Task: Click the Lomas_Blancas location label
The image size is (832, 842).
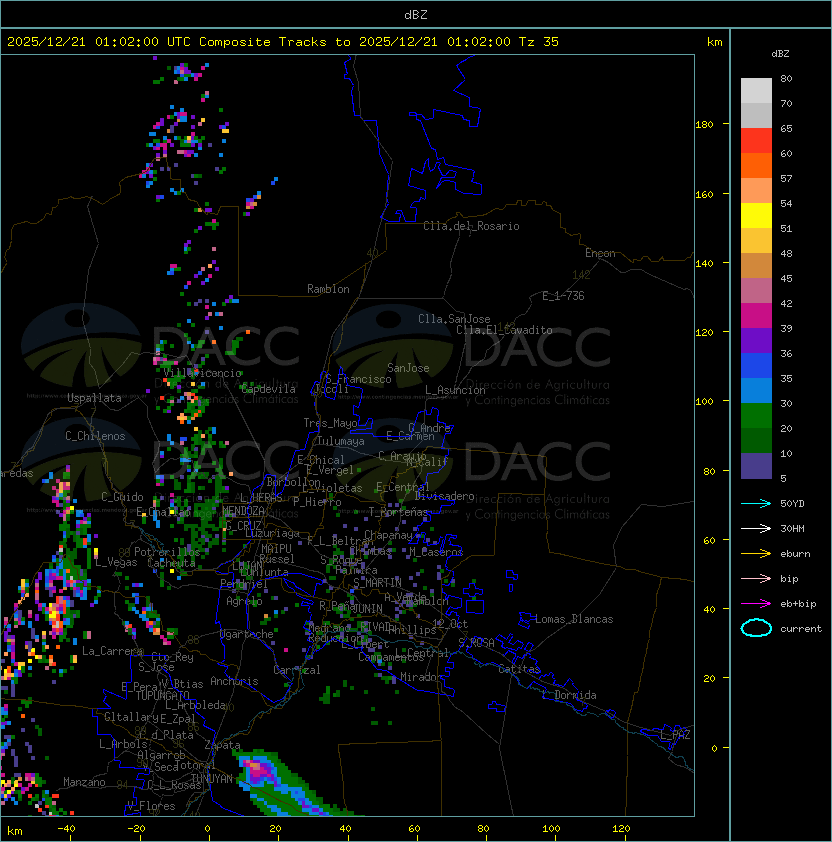Action: click(574, 619)
